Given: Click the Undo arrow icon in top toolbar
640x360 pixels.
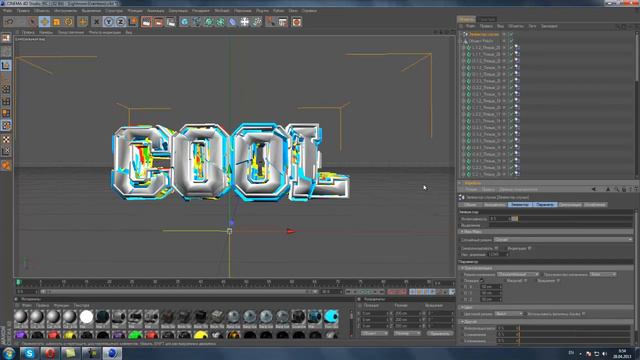Looking at the screenshot, I should point(10,22).
